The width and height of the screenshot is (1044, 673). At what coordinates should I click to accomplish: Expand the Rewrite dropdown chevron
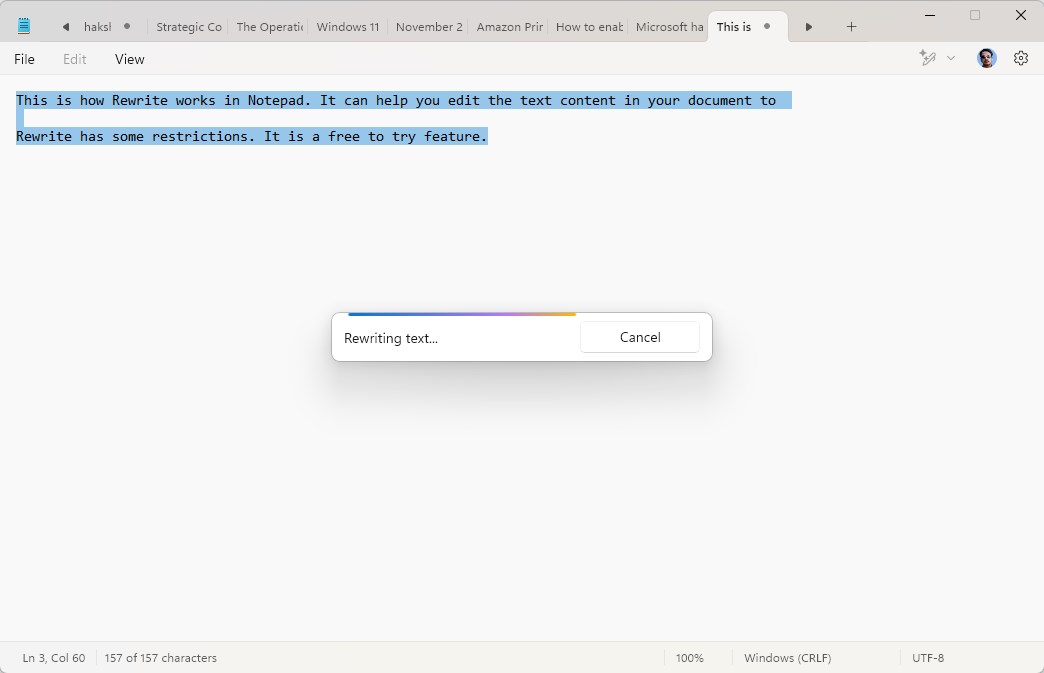[x=951, y=59]
